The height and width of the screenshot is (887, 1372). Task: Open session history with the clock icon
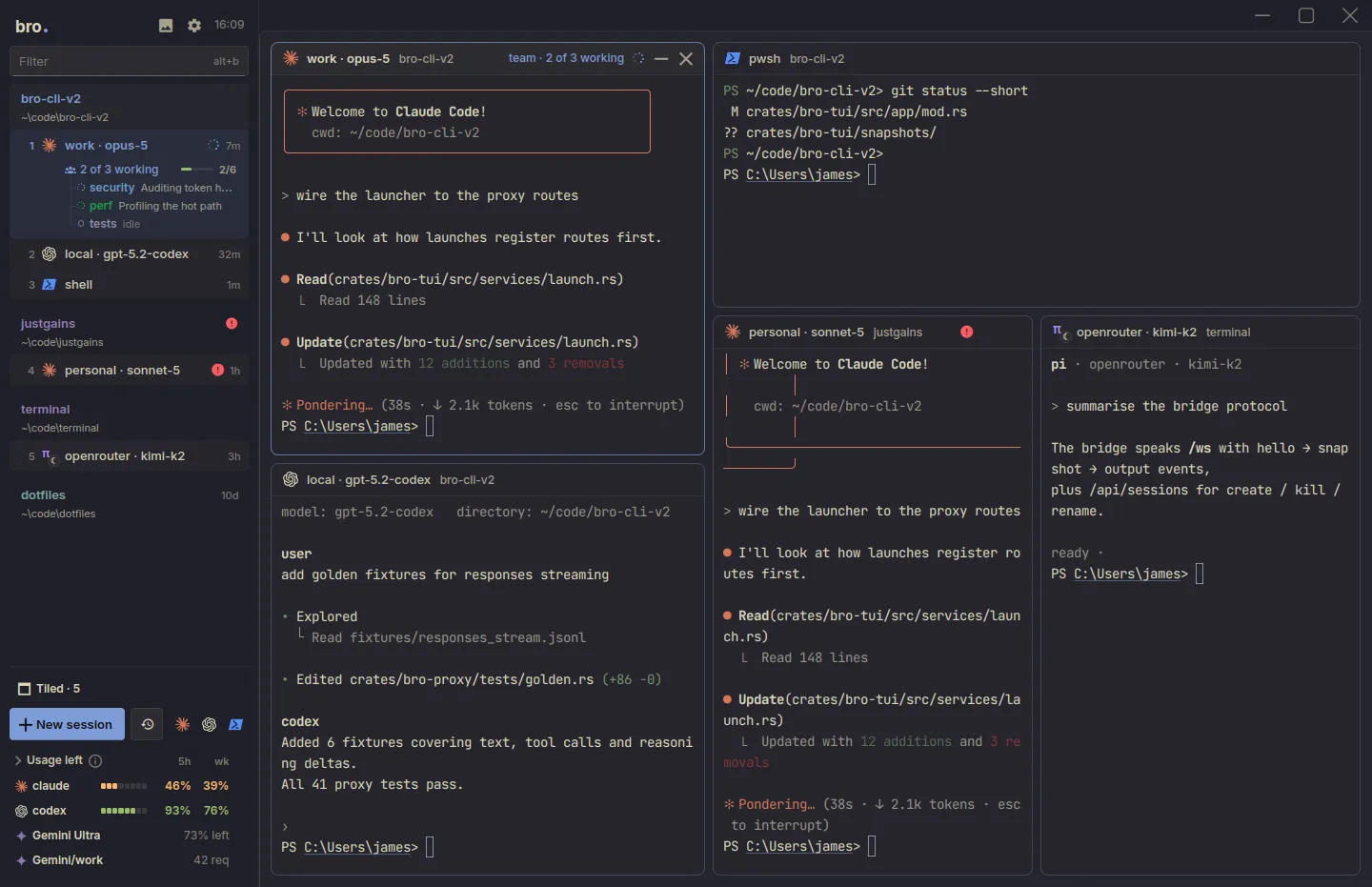coord(147,724)
